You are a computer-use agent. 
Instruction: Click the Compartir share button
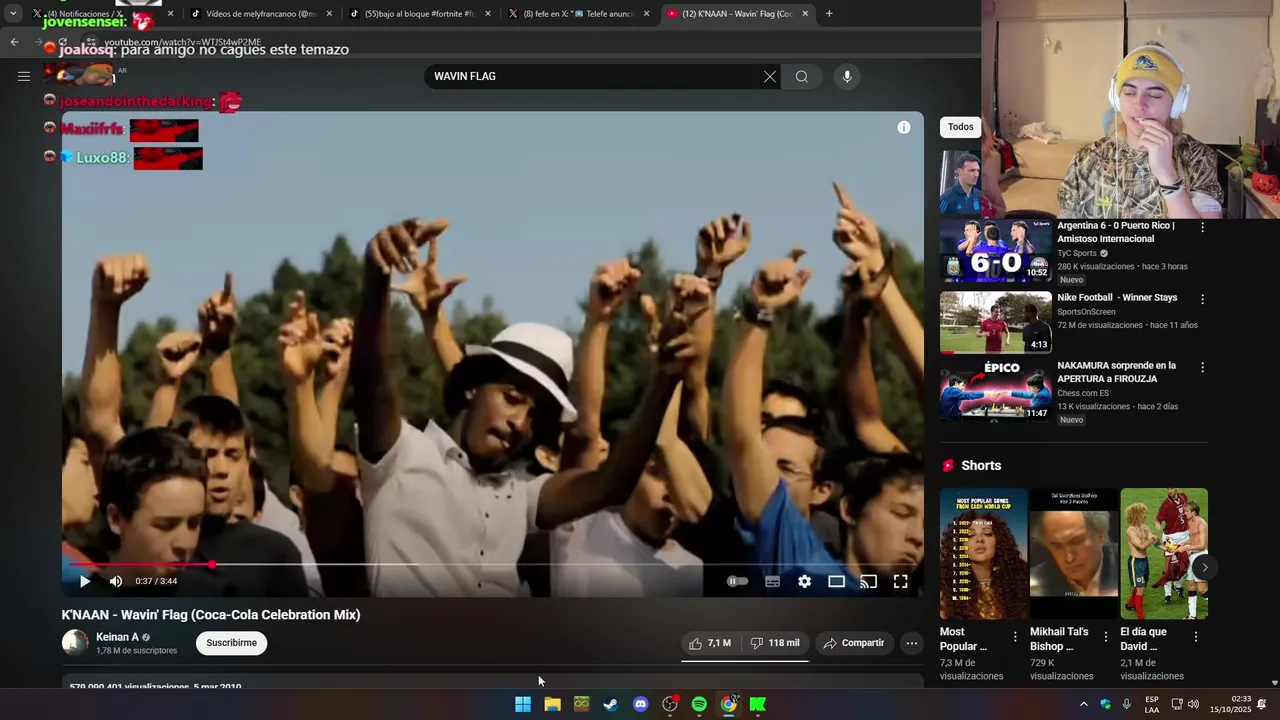[x=853, y=643]
